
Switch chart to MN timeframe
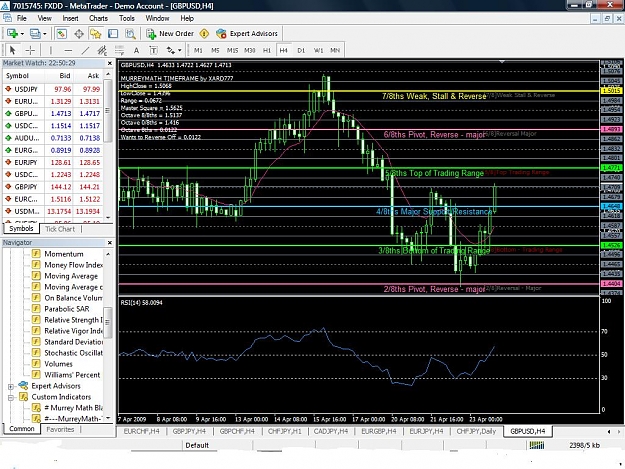[335, 50]
